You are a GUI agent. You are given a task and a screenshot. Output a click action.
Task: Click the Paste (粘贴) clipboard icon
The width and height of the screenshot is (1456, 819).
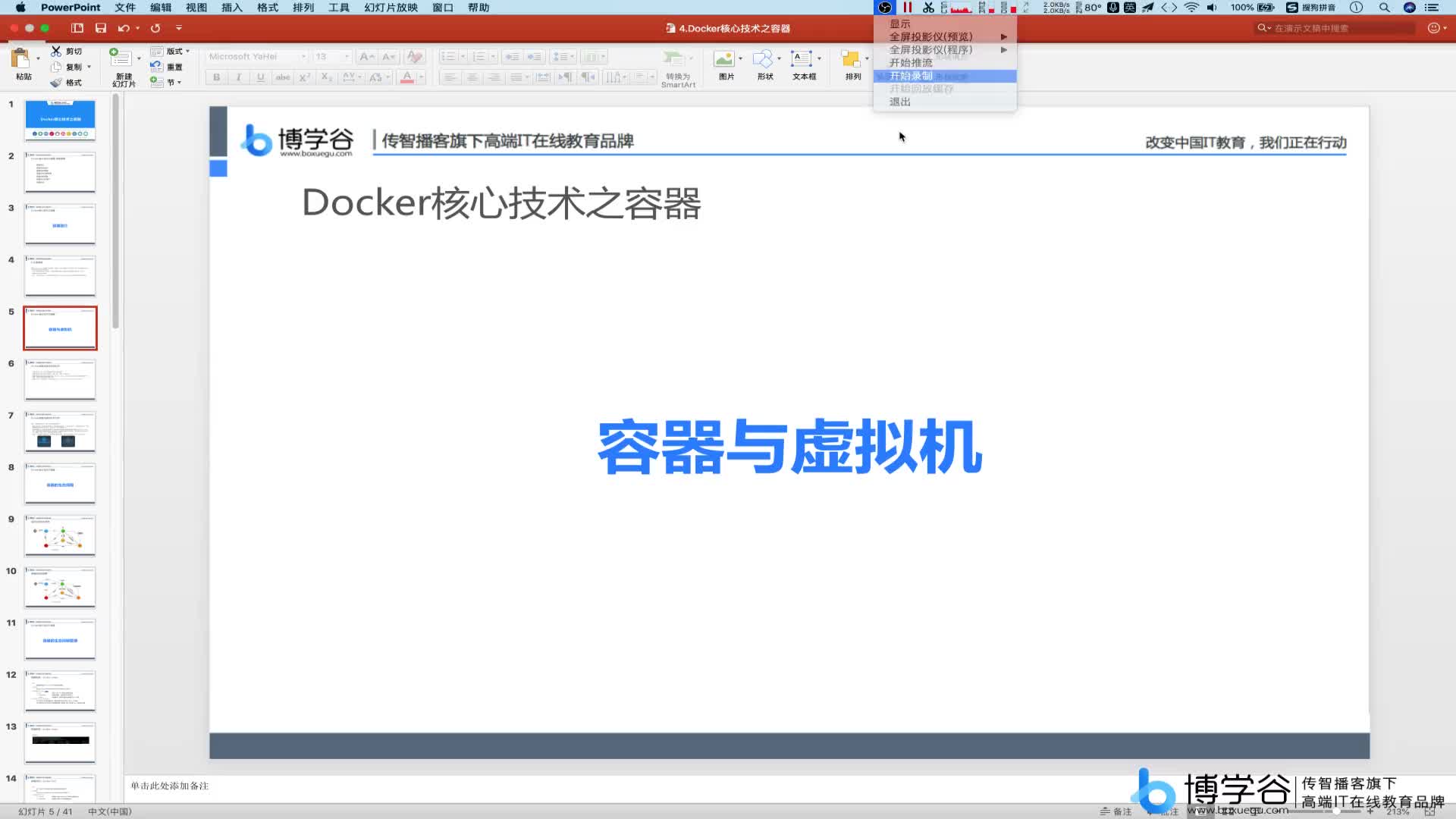coord(20,58)
